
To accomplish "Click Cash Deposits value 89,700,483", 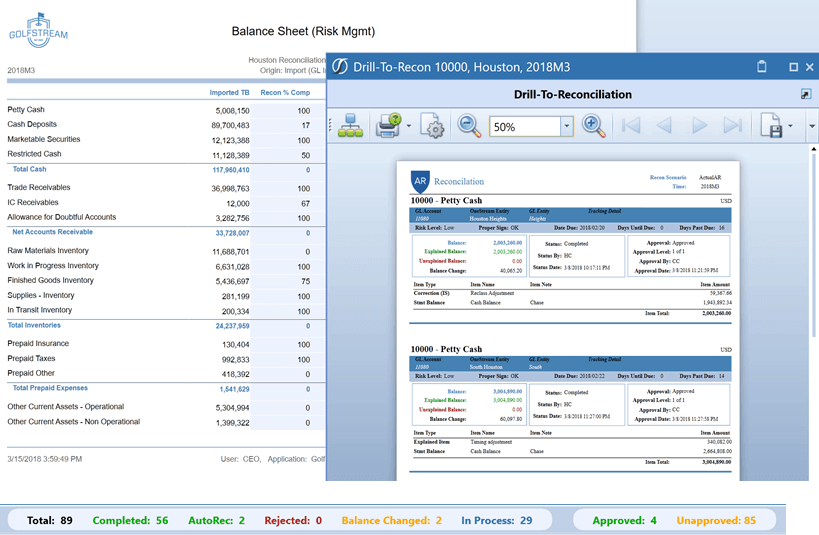I will pyautogui.click(x=230, y=126).
